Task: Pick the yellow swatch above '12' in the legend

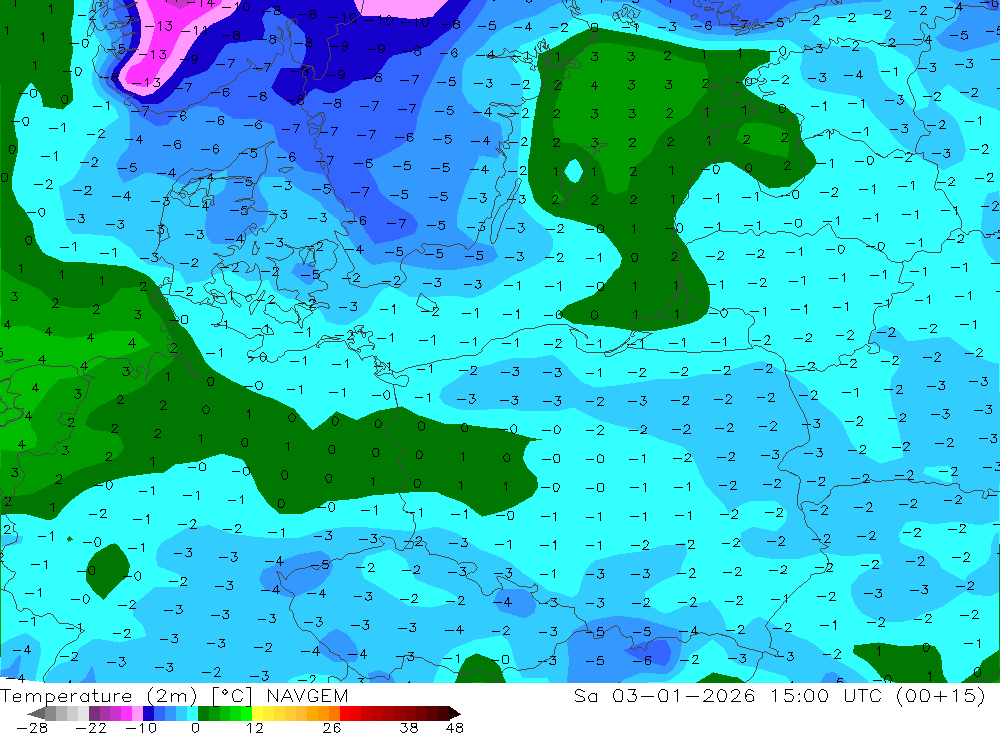Action: point(258,713)
